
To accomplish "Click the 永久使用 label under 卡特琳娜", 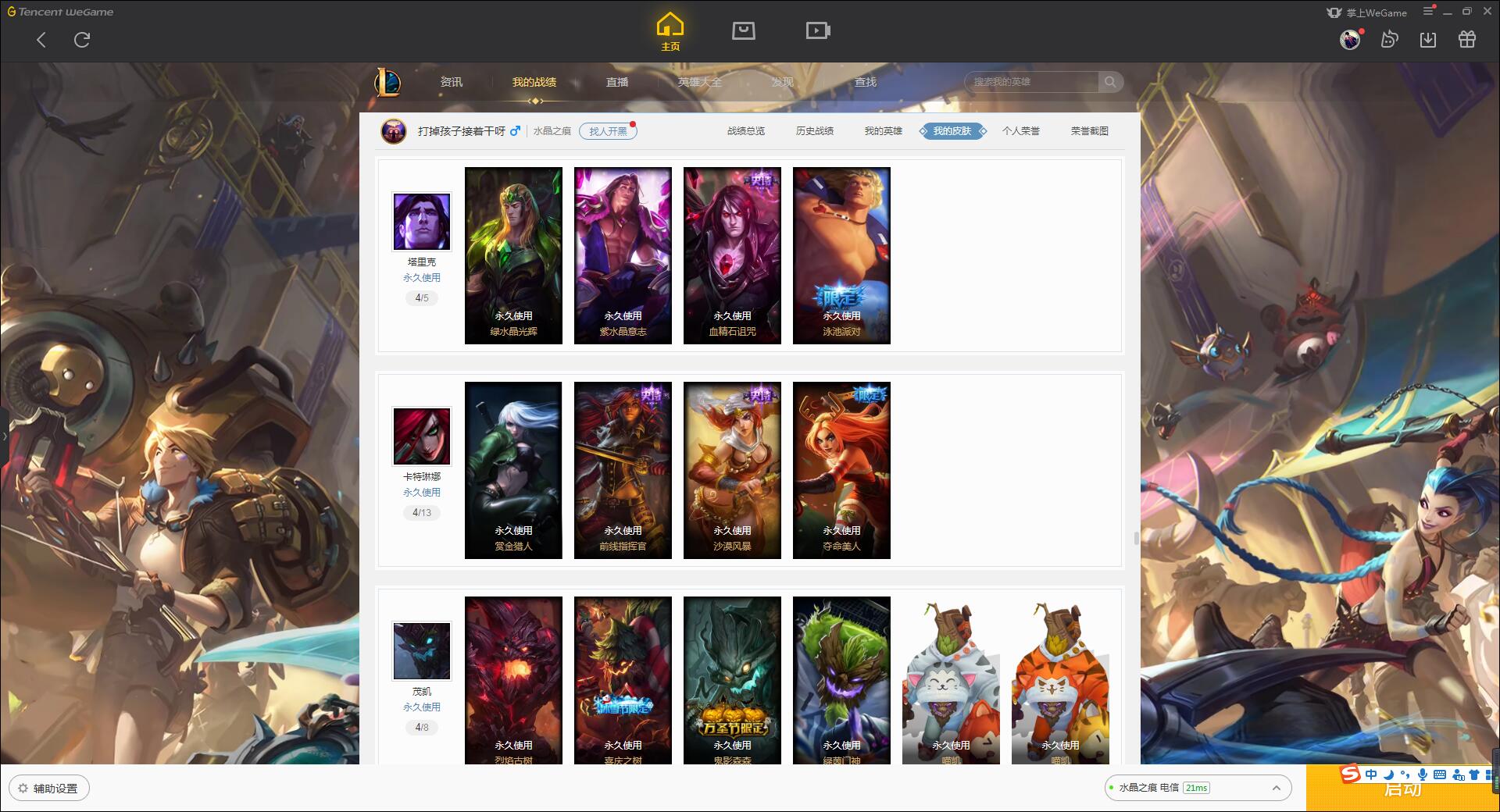I will [x=422, y=493].
